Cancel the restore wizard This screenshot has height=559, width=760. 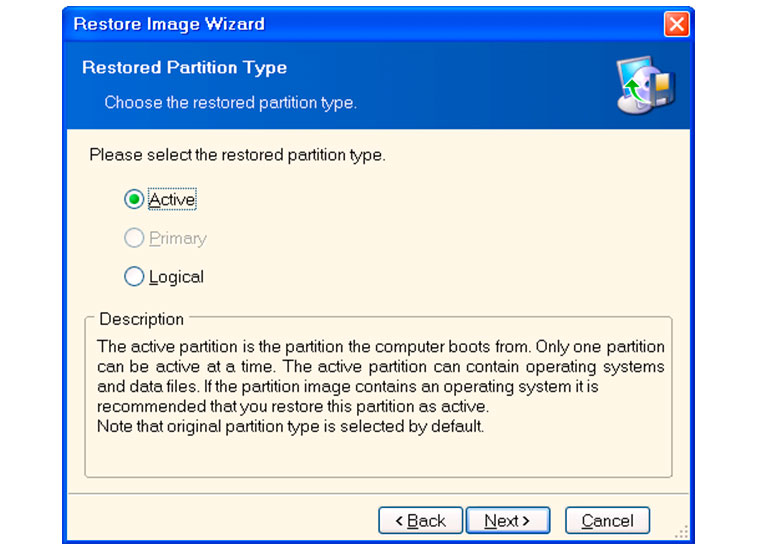pos(607,521)
